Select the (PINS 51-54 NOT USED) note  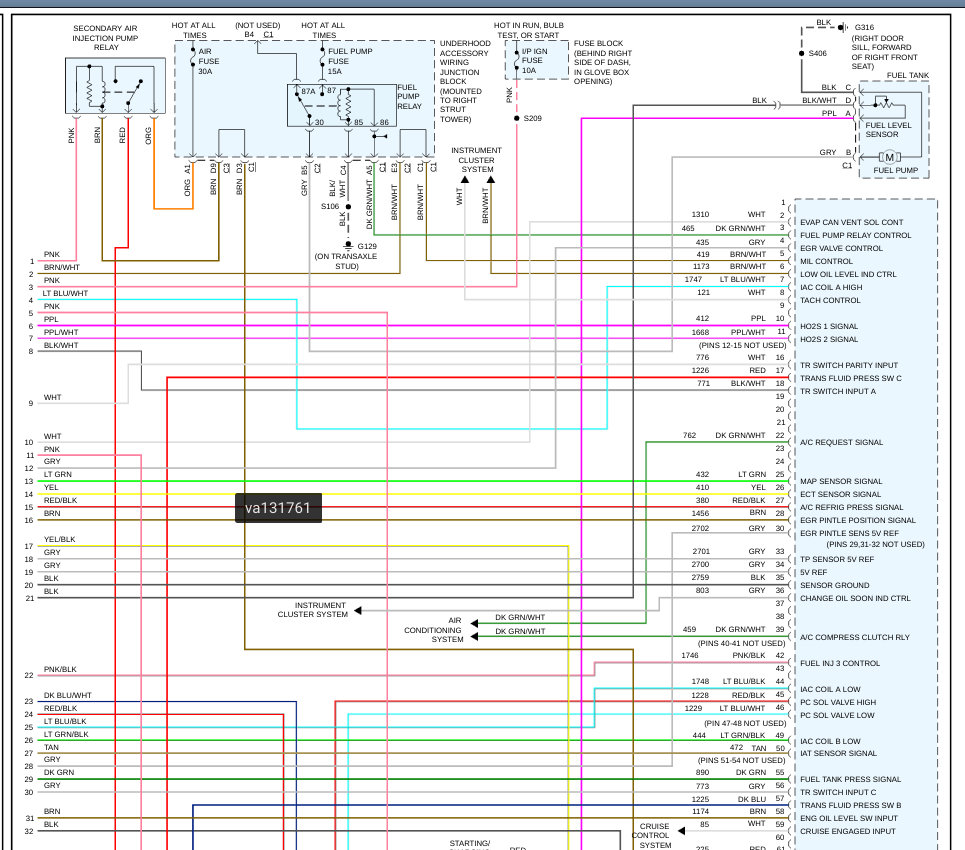pos(742,760)
